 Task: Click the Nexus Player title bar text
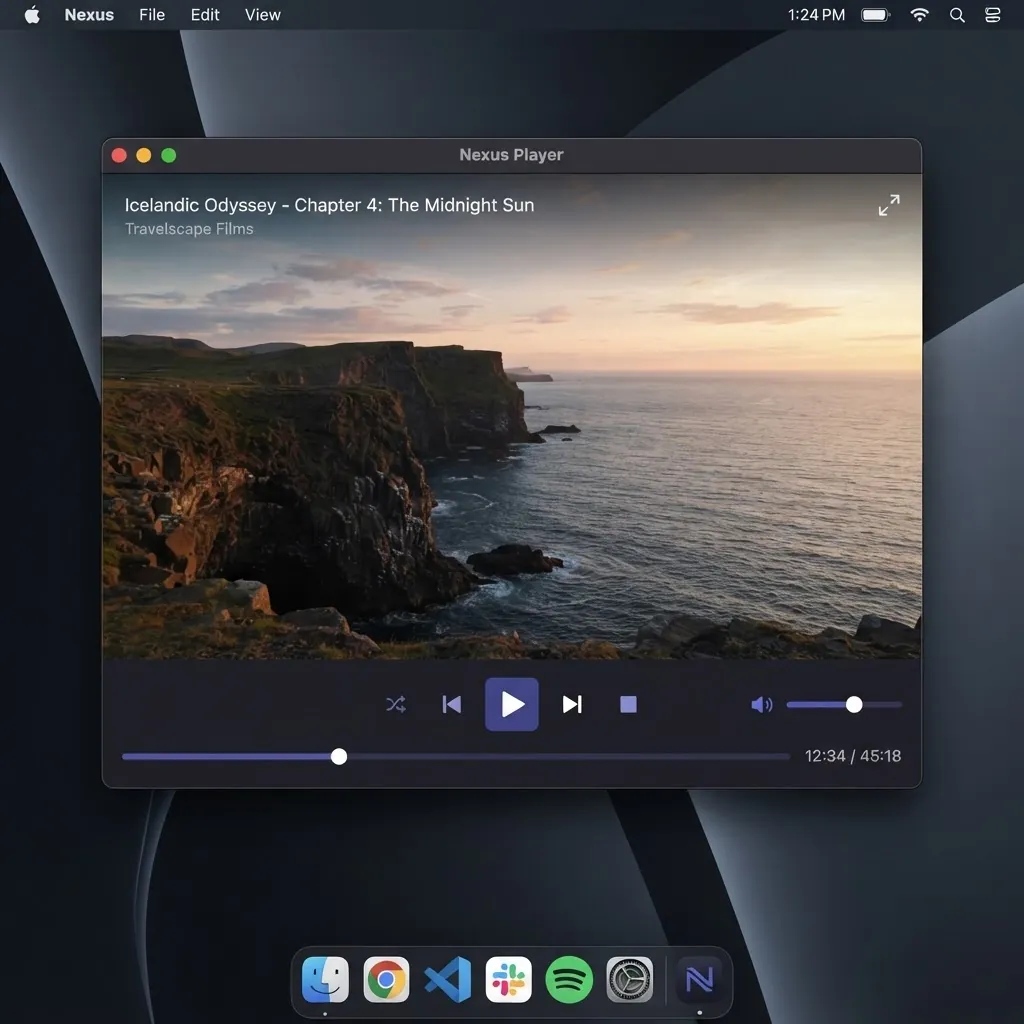coord(511,155)
